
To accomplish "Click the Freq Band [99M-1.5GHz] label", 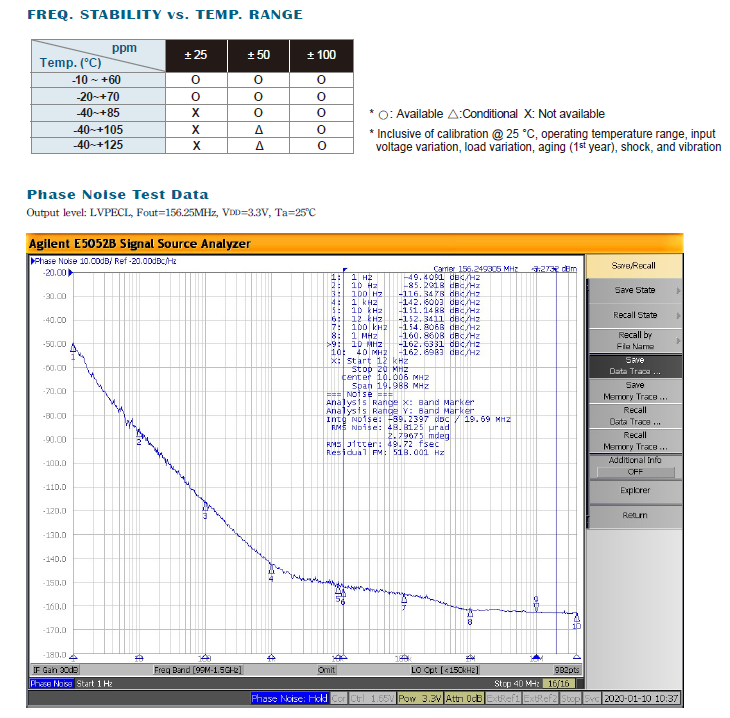I will [197, 670].
